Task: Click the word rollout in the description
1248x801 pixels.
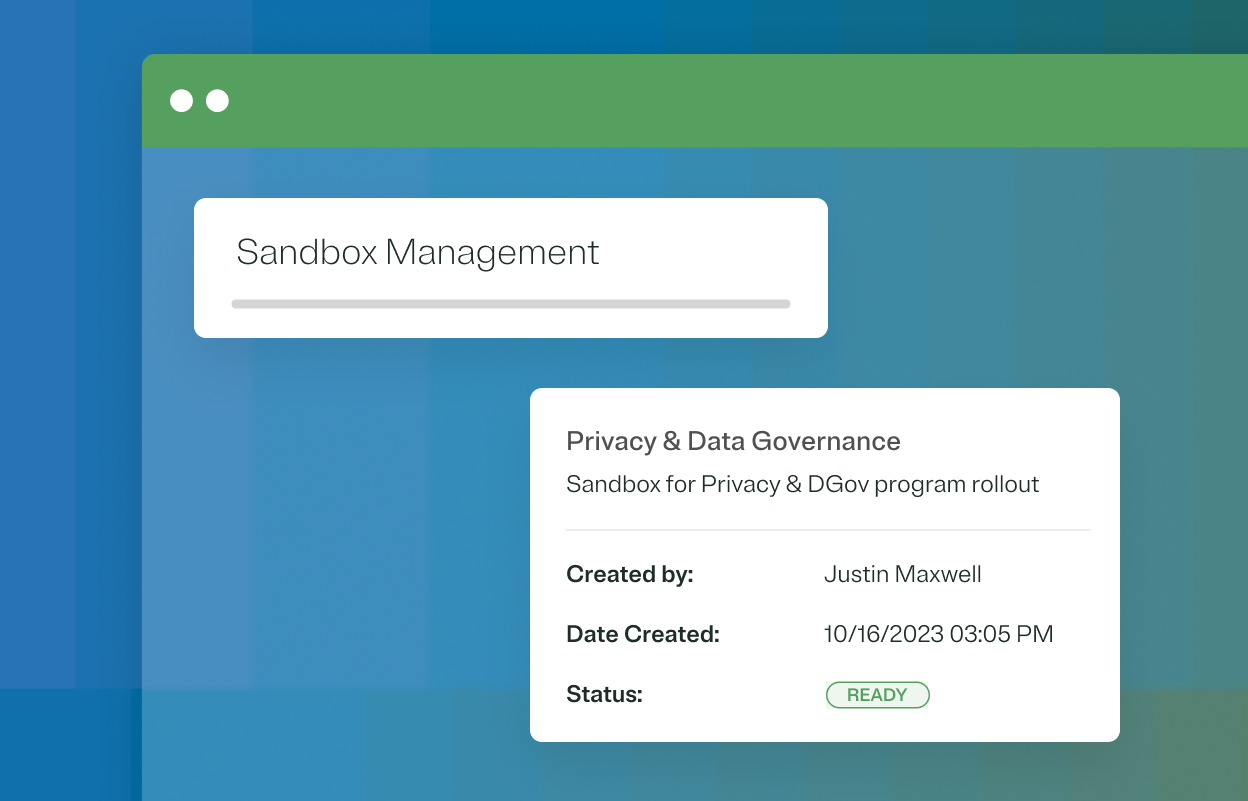Action: point(1005,485)
